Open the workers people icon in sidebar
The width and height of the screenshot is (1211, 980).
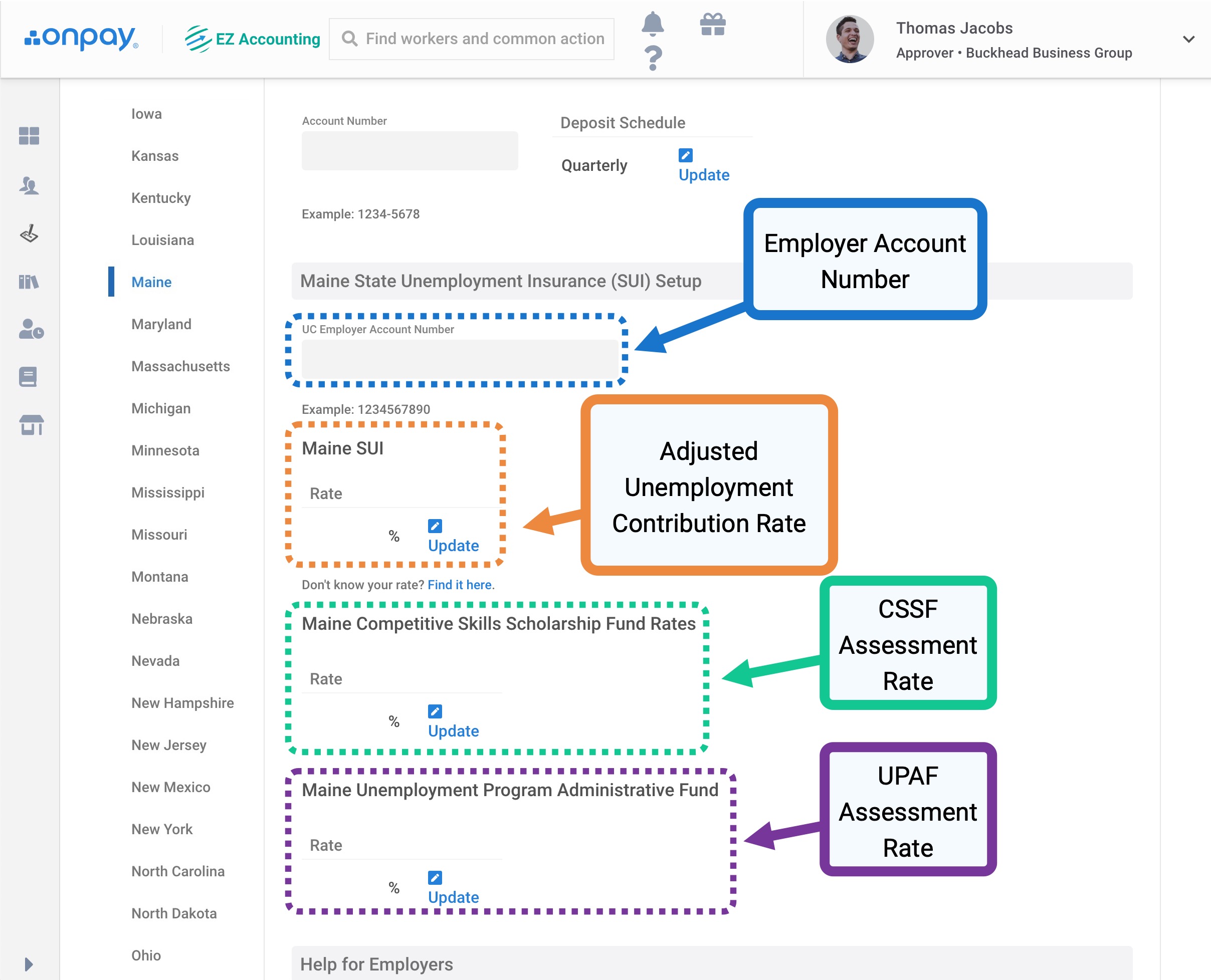coord(29,185)
